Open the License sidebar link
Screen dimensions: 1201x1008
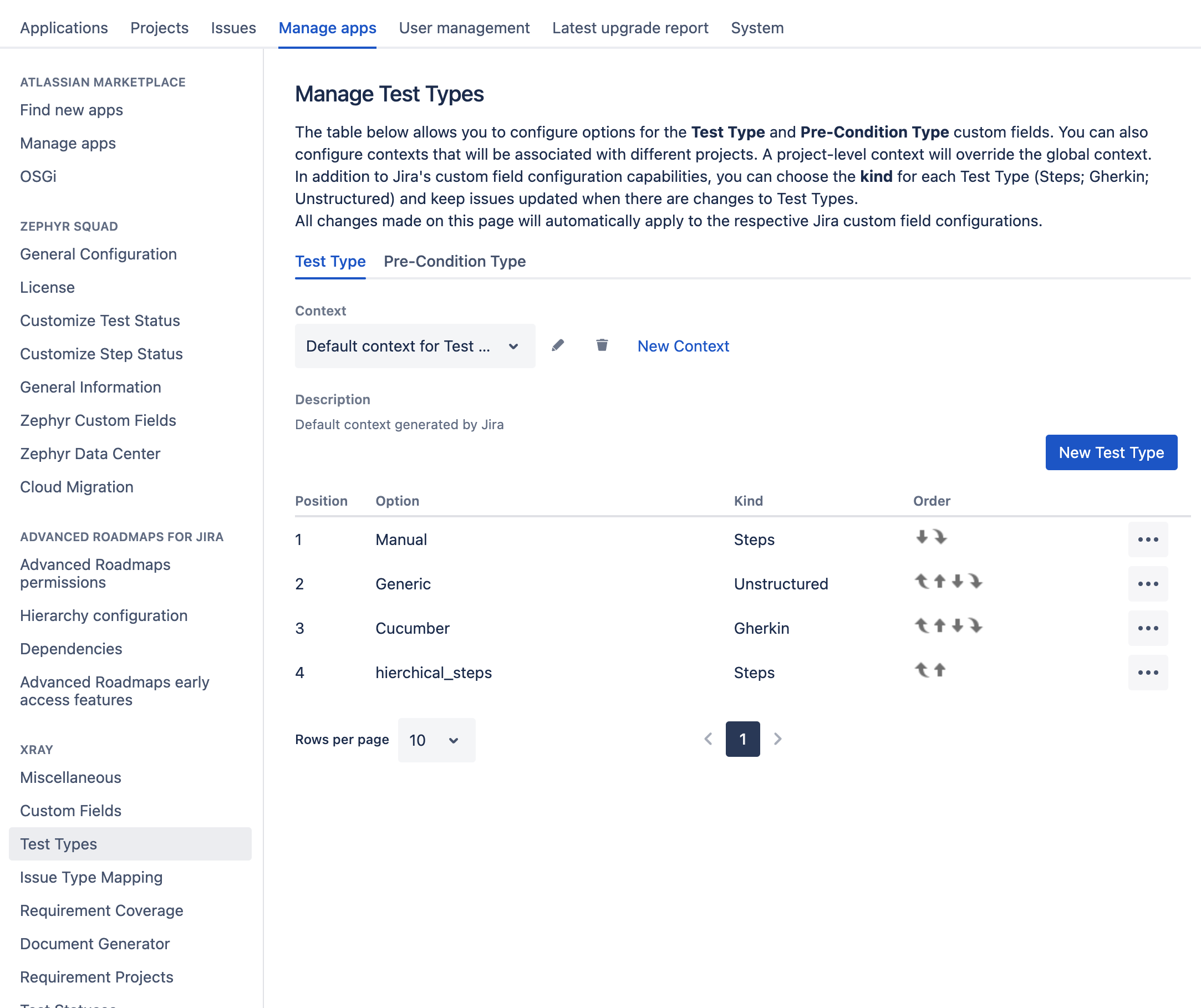pos(47,287)
